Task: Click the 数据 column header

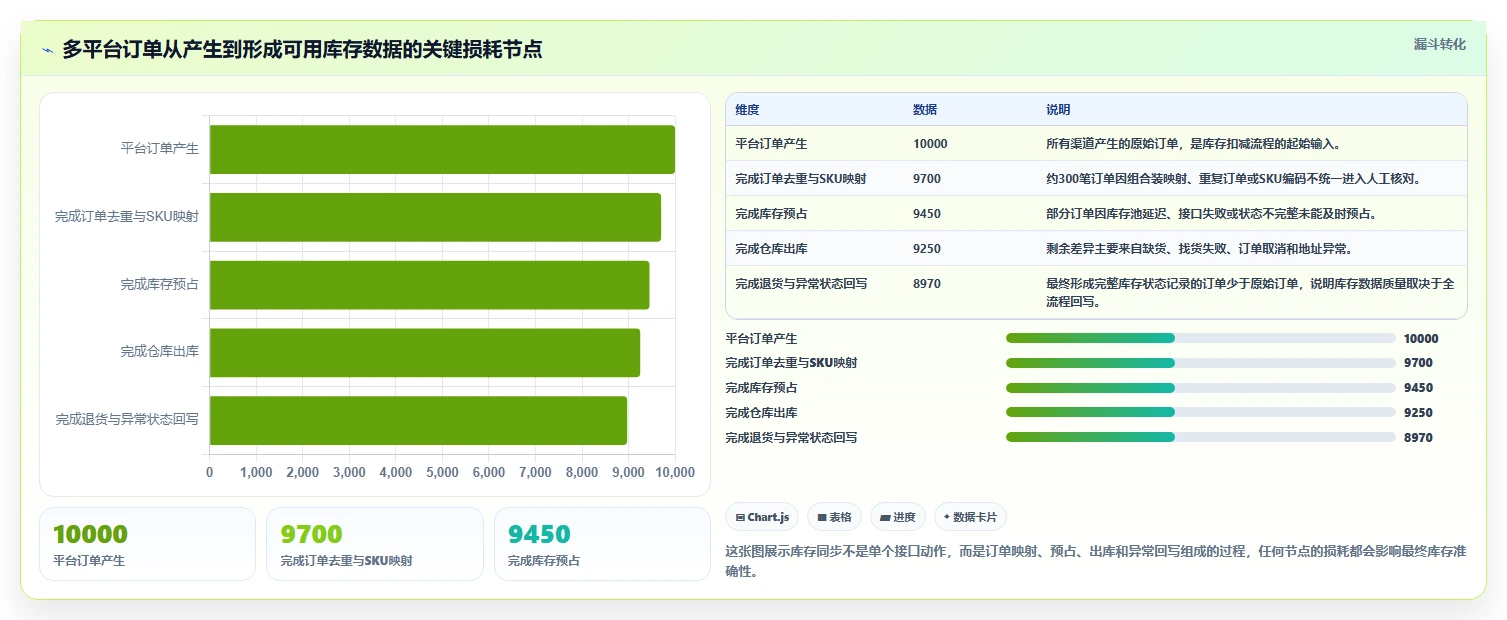Action: click(925, 110)
